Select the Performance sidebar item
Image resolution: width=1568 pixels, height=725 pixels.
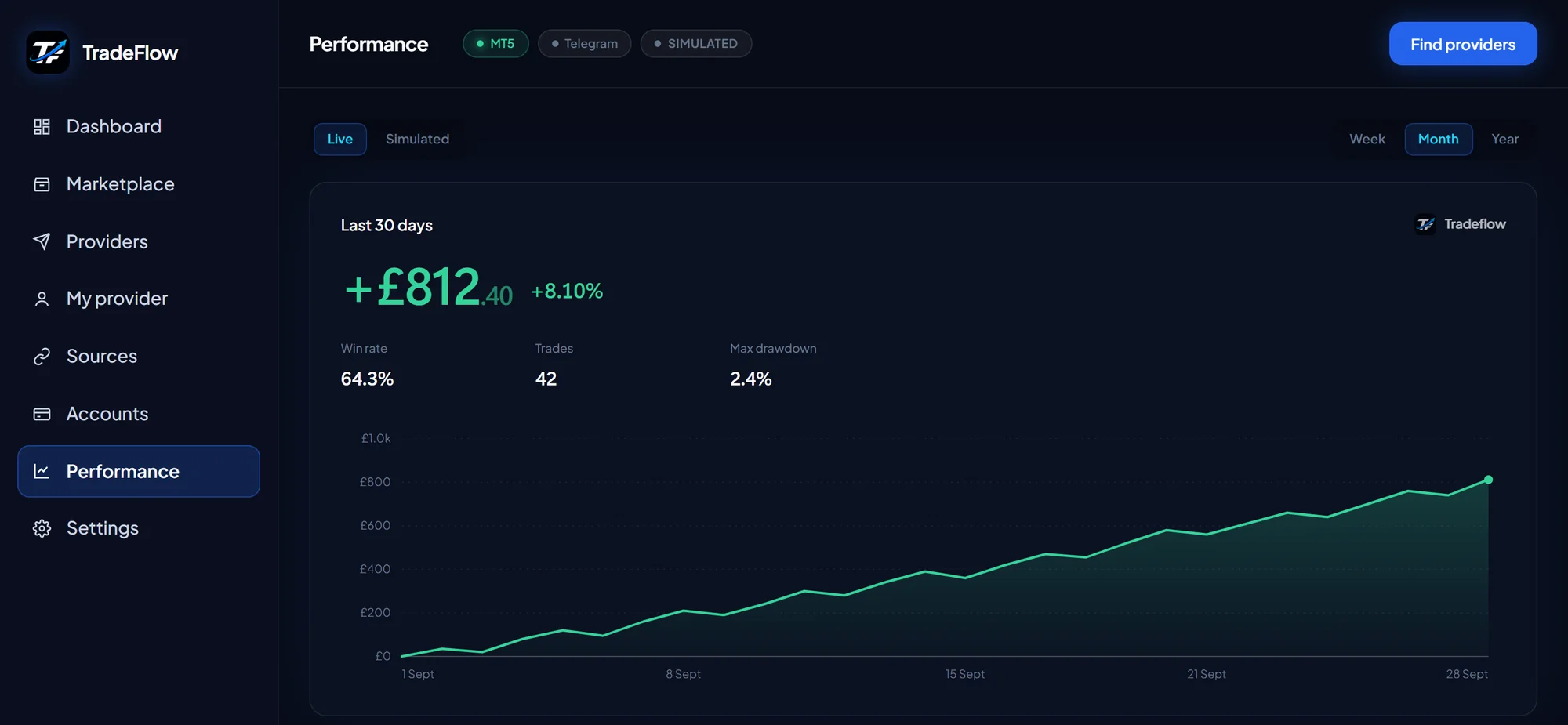[x=139, y=471]
